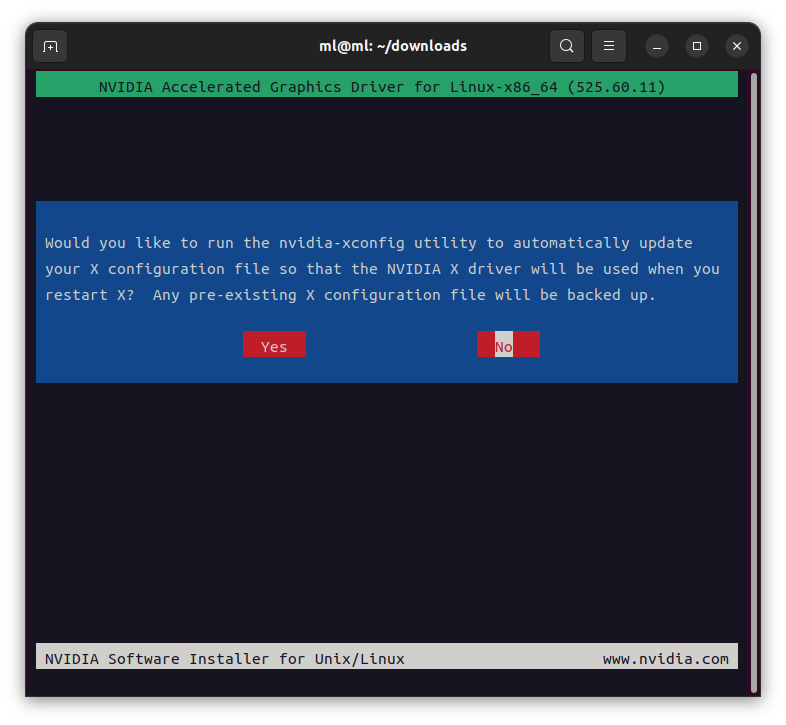Maximize the terminal window
The width and height of the screenshot is (786, 725).
(x=697, y=46)
